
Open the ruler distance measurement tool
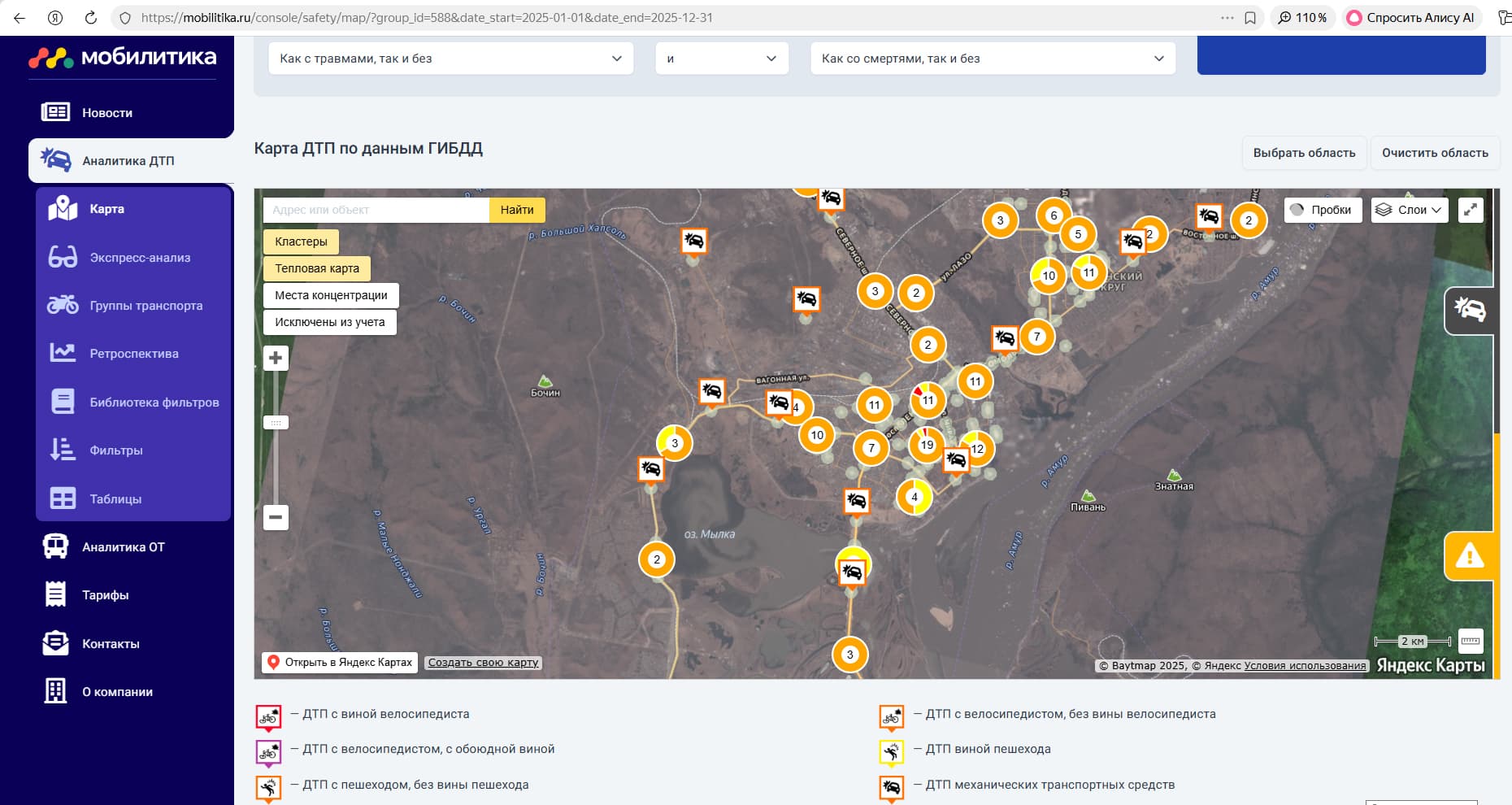[1471, 641]
